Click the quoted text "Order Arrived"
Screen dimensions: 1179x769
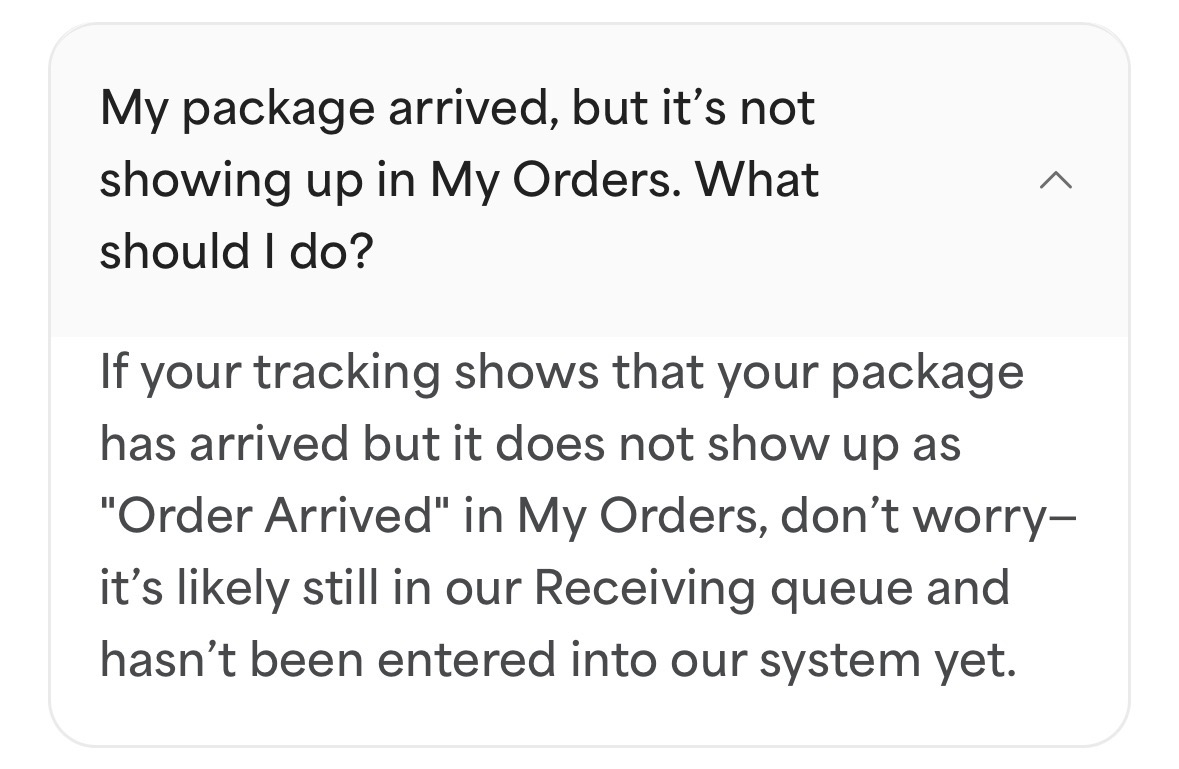coord(267,516)
